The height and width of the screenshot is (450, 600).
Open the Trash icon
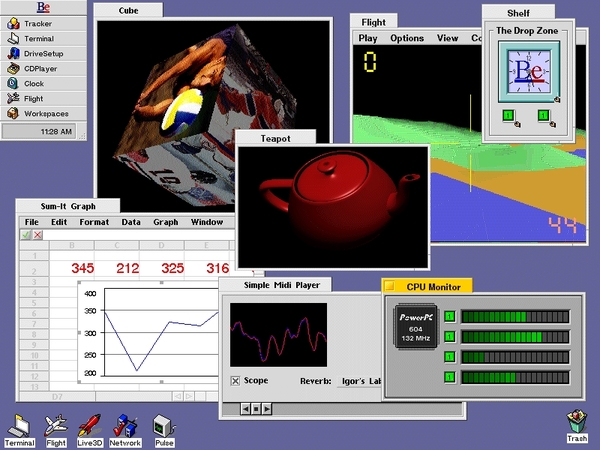(576, 423)
